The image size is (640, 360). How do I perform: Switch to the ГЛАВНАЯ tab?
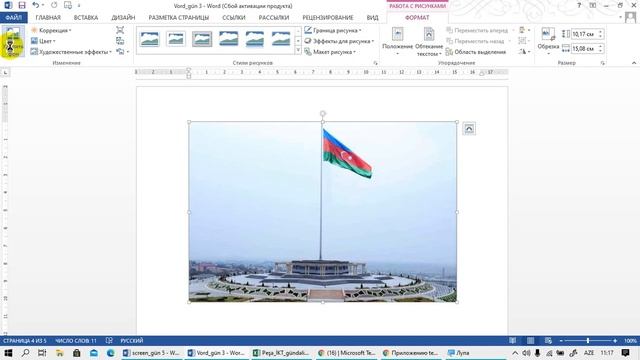click(x=48, y=18)
